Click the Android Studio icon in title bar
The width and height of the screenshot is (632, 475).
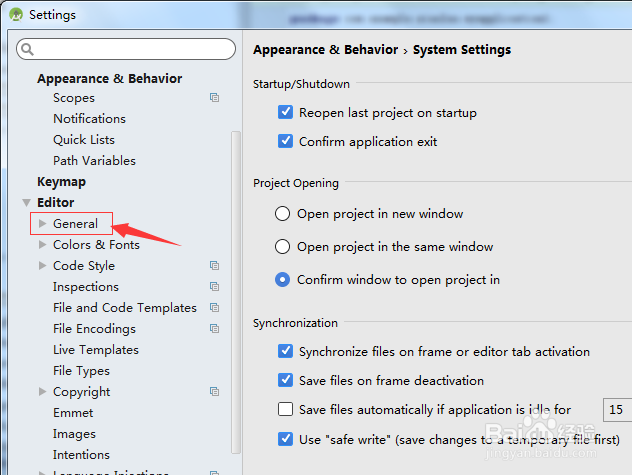(14, 15)
